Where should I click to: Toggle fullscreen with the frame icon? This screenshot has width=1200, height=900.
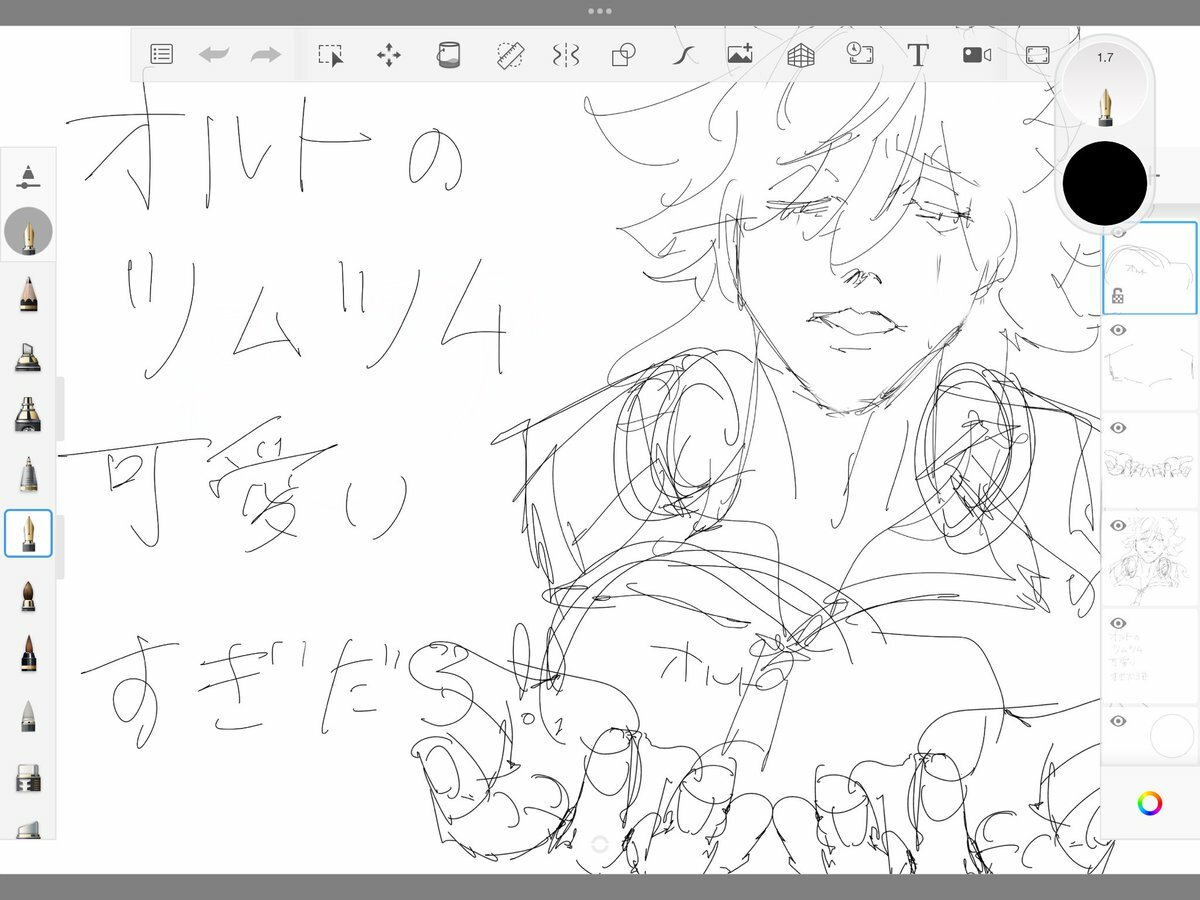tap(1037, 55)
